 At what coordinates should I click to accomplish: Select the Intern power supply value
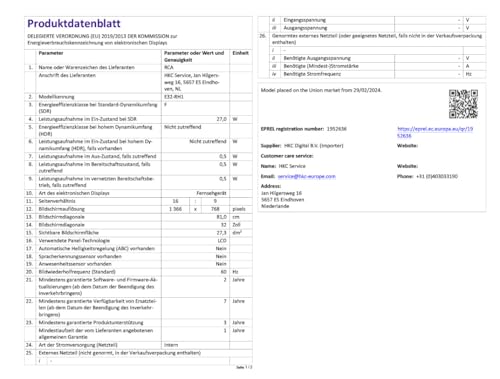[x=171, y=345]
